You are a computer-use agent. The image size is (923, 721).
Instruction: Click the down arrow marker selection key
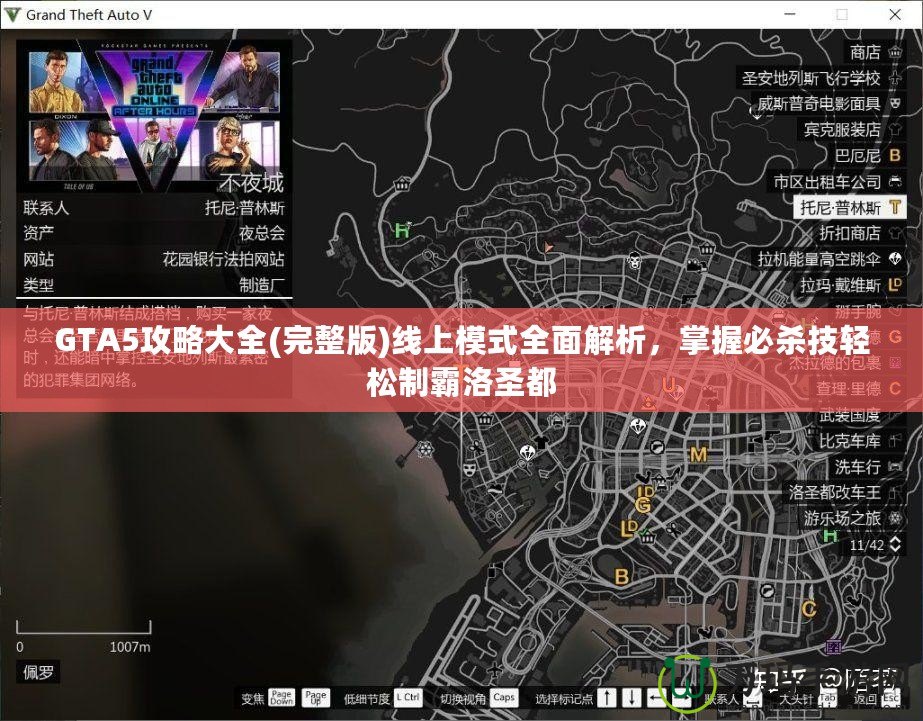632,698
